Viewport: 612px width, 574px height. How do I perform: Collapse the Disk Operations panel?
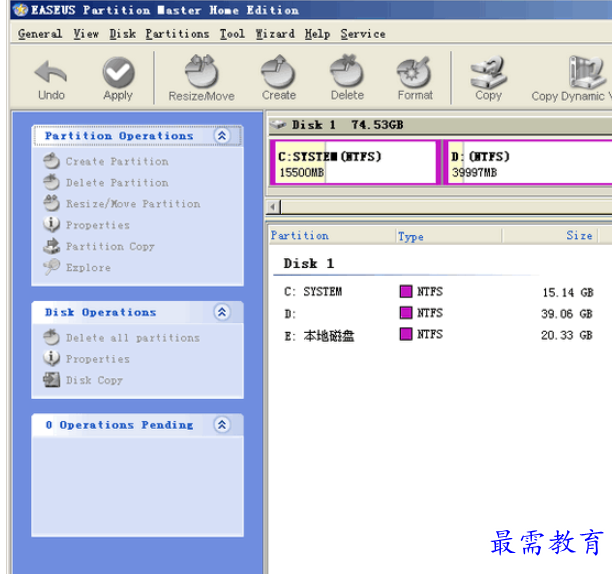coord(222,312)
